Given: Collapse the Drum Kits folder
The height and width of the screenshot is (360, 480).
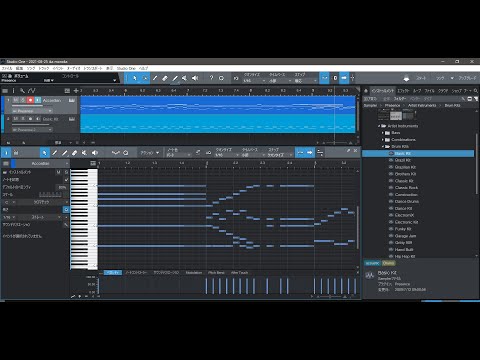Looking at the screenshot, I should click(x=383, y=147).
